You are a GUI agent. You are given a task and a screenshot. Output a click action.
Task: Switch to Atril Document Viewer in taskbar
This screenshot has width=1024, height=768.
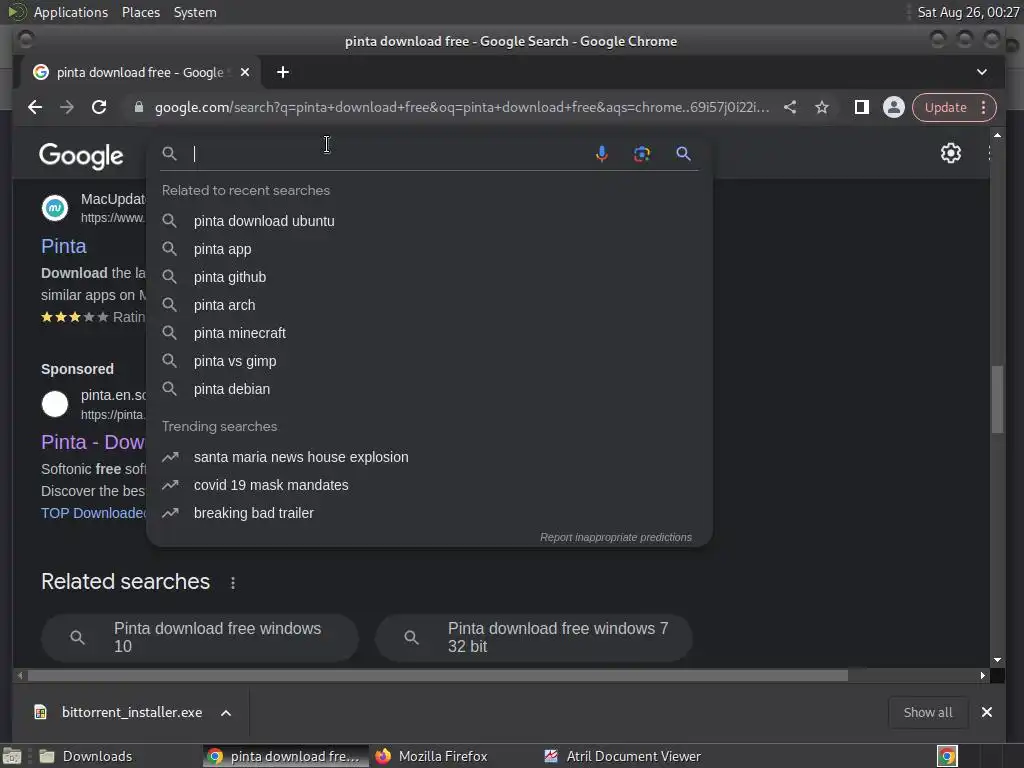point(623,756)
